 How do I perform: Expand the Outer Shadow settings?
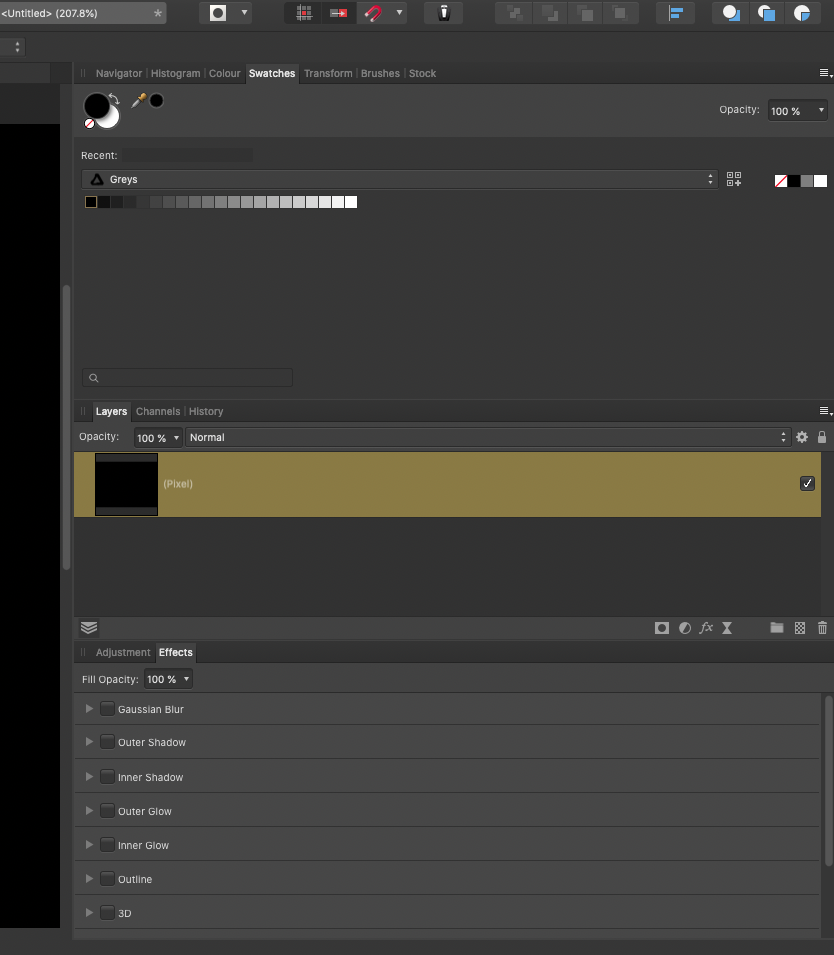coord(89,742)
